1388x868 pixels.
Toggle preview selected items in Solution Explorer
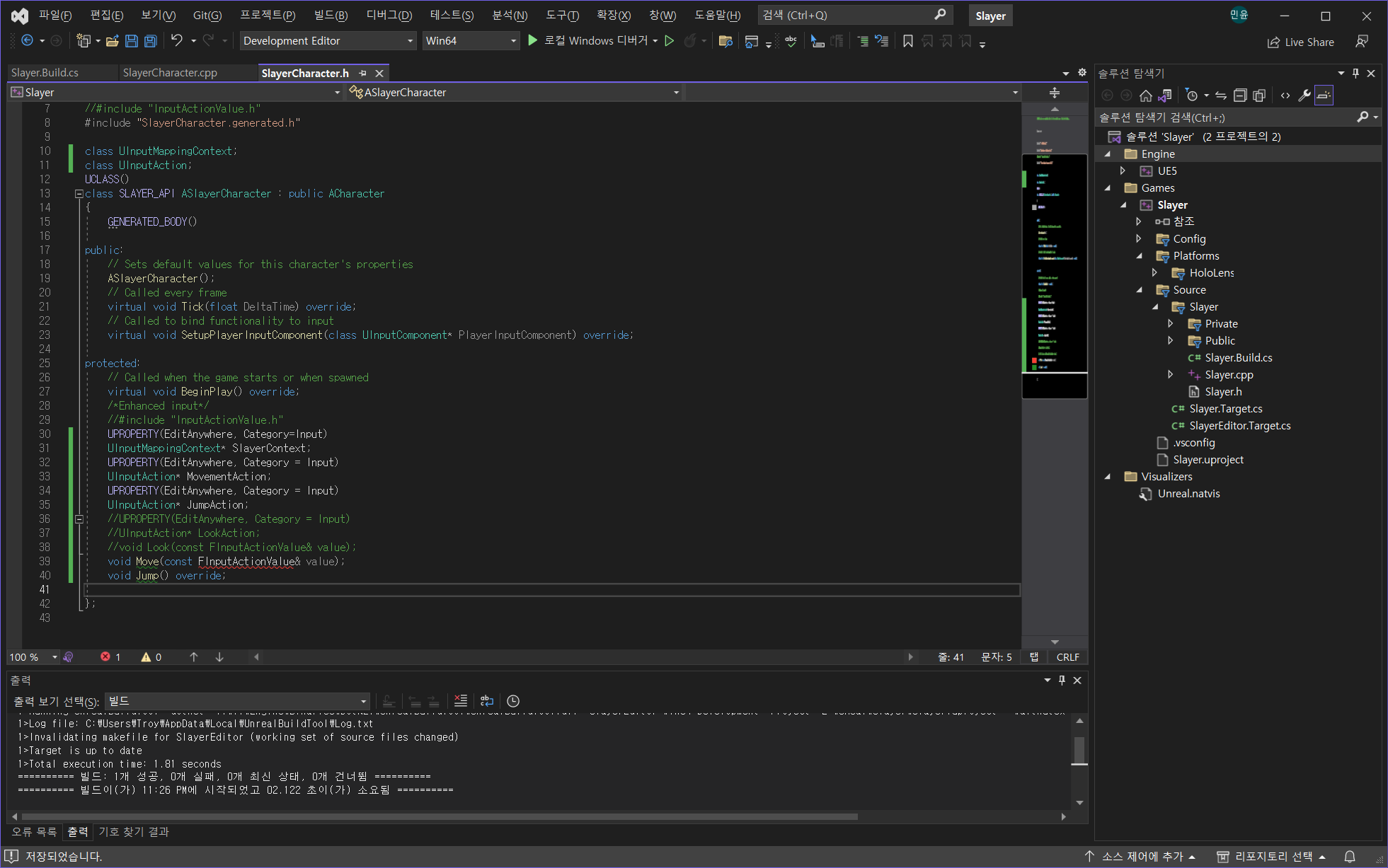click(x=1324, y=96)
